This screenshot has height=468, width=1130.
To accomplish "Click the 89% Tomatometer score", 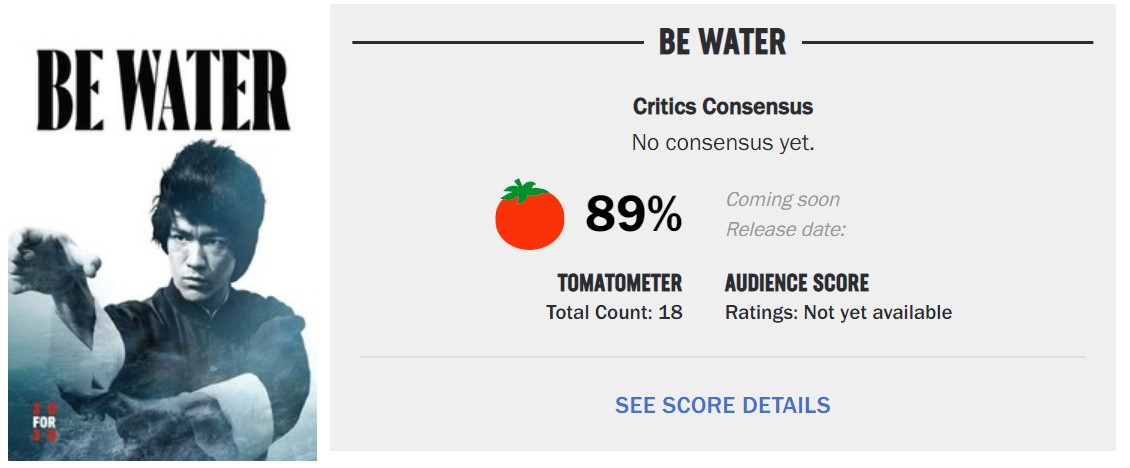I will pyautogui.click(x=633, y=214).
